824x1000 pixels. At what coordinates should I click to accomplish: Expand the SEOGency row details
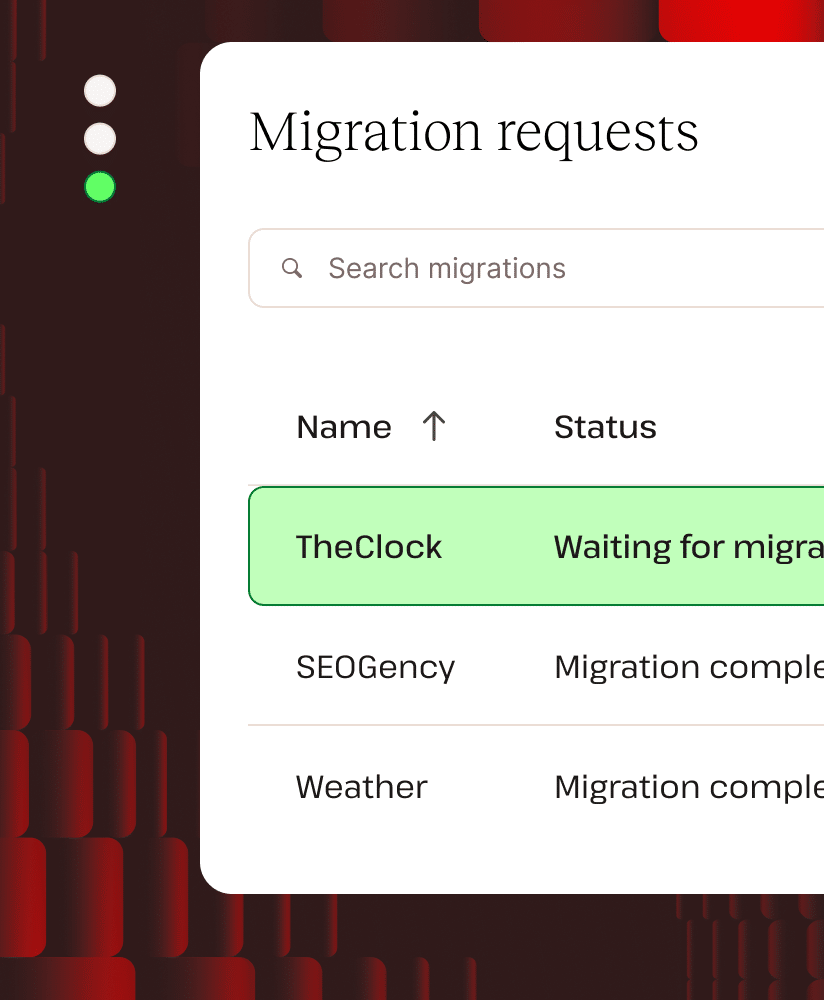(x=450, y=667)
